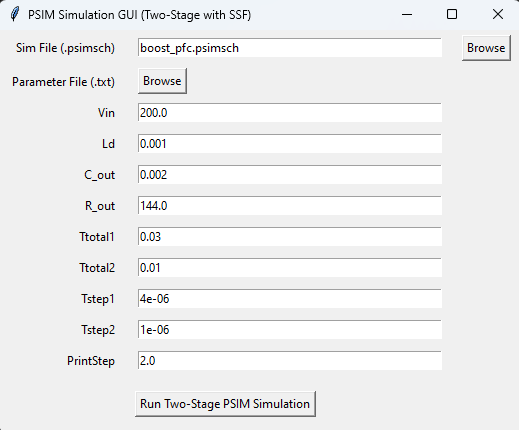Viewport: 519px width, 430px height.
Task: Minimize the PSIM Simulation GUI window
Action: (407, 15)
